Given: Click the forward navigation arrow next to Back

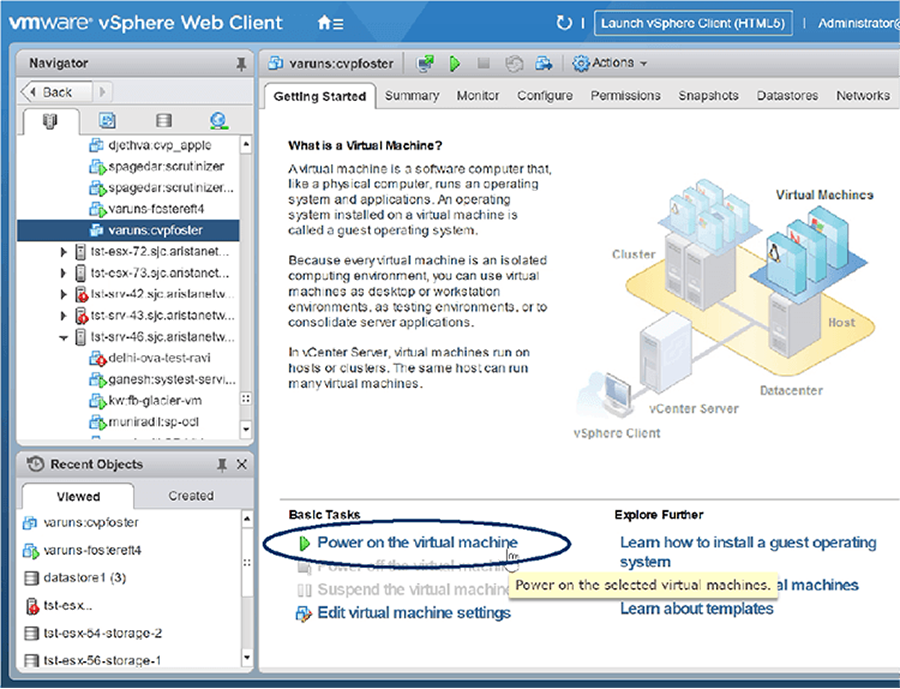Looking at the screenshot, I should pos(103,92).
